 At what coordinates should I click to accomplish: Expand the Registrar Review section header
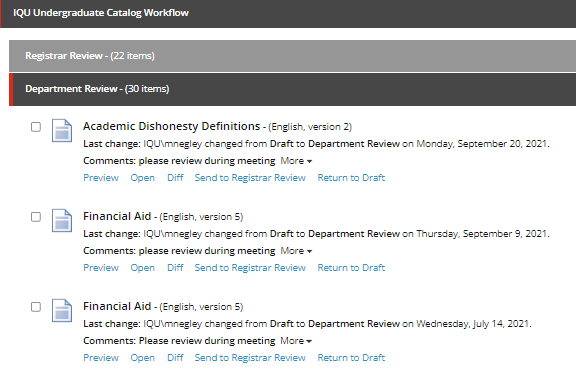click(x=292, y=56)
